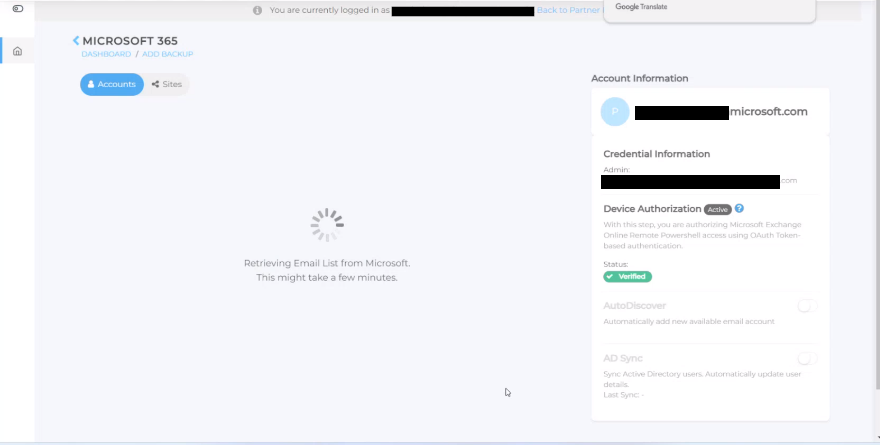Click the P account avatar circle
Screen dimensions: 880x445
(x=615, y=112)
